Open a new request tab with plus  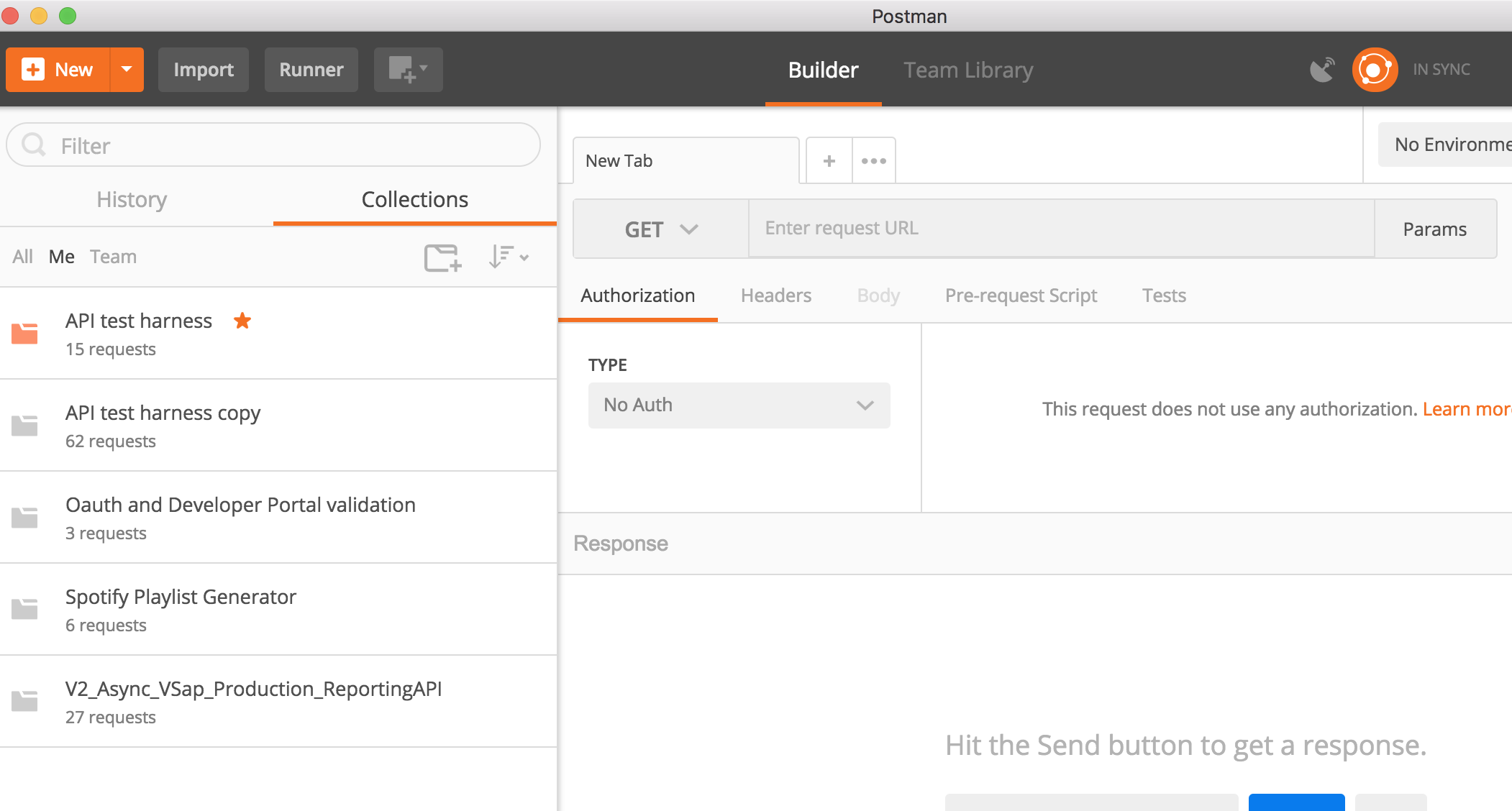(829, 160)
